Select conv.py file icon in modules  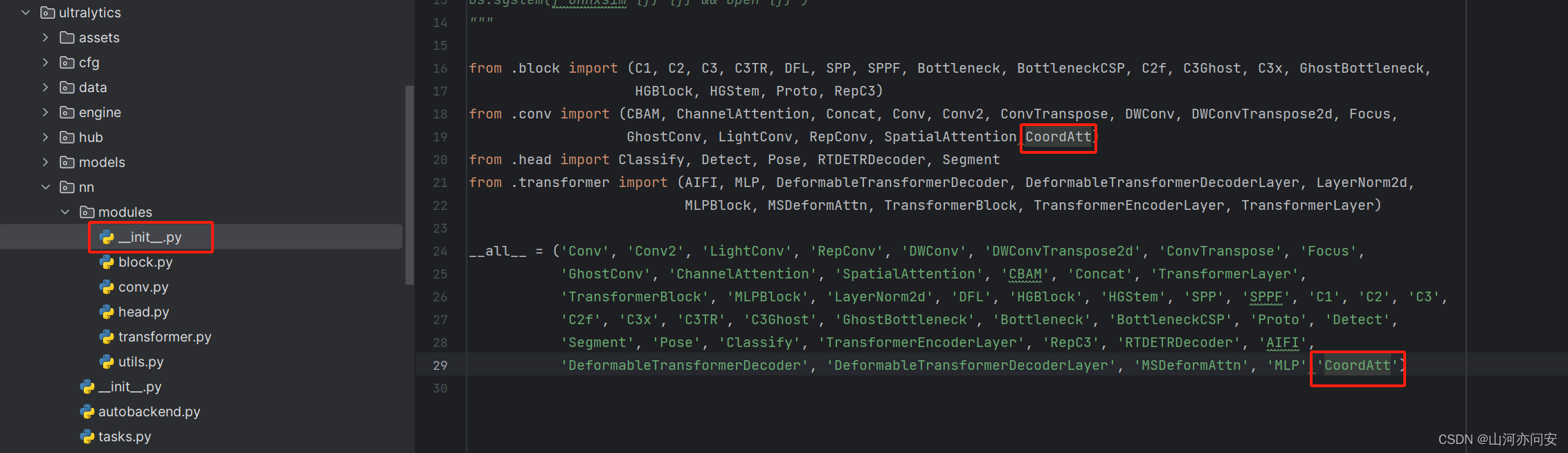click(x=107, y=287)
